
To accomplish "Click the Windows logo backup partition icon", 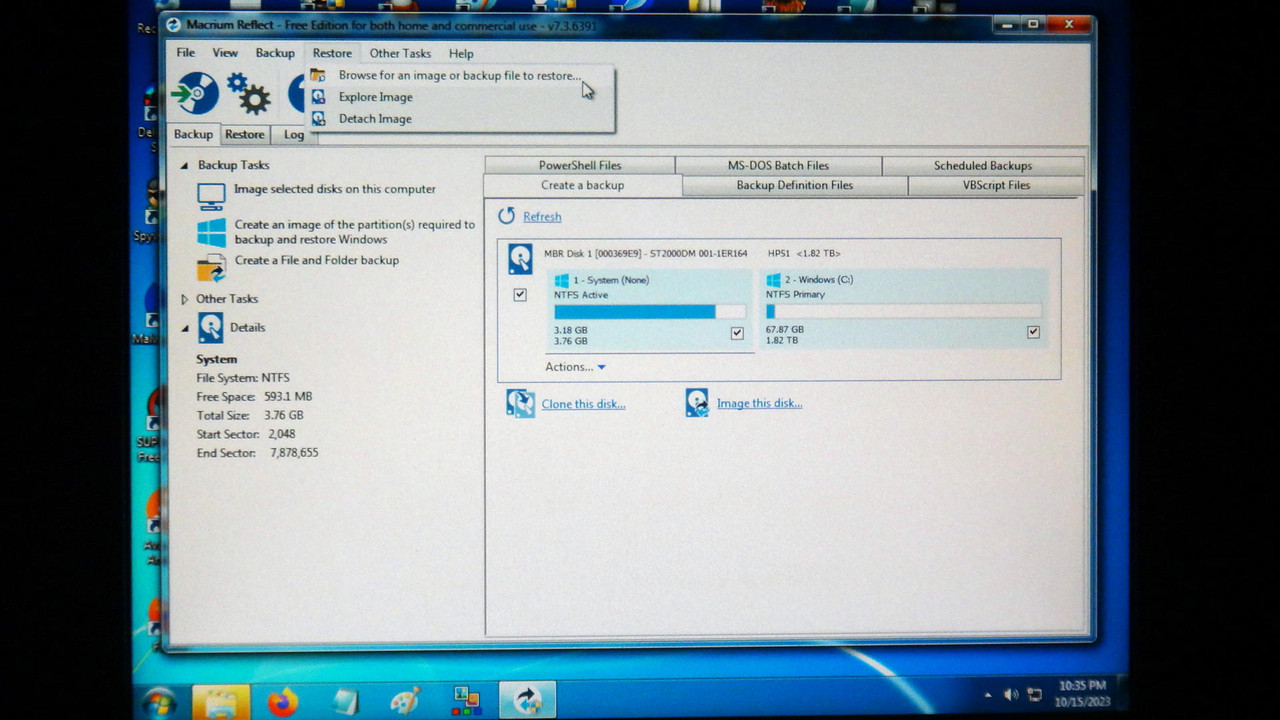I will (x=211, y=233).
